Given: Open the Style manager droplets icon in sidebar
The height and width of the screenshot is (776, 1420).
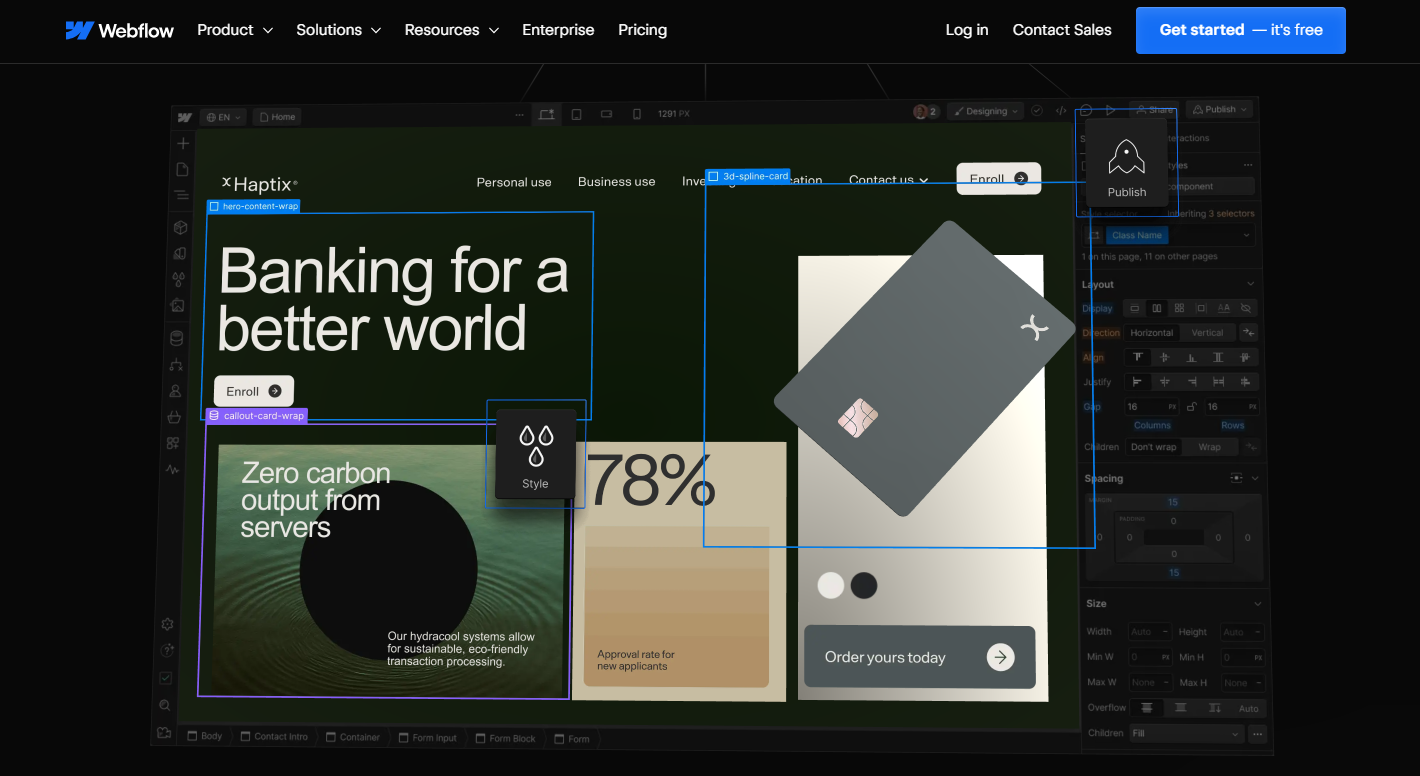Looking at the screenshot, I should tap(179, 280).
